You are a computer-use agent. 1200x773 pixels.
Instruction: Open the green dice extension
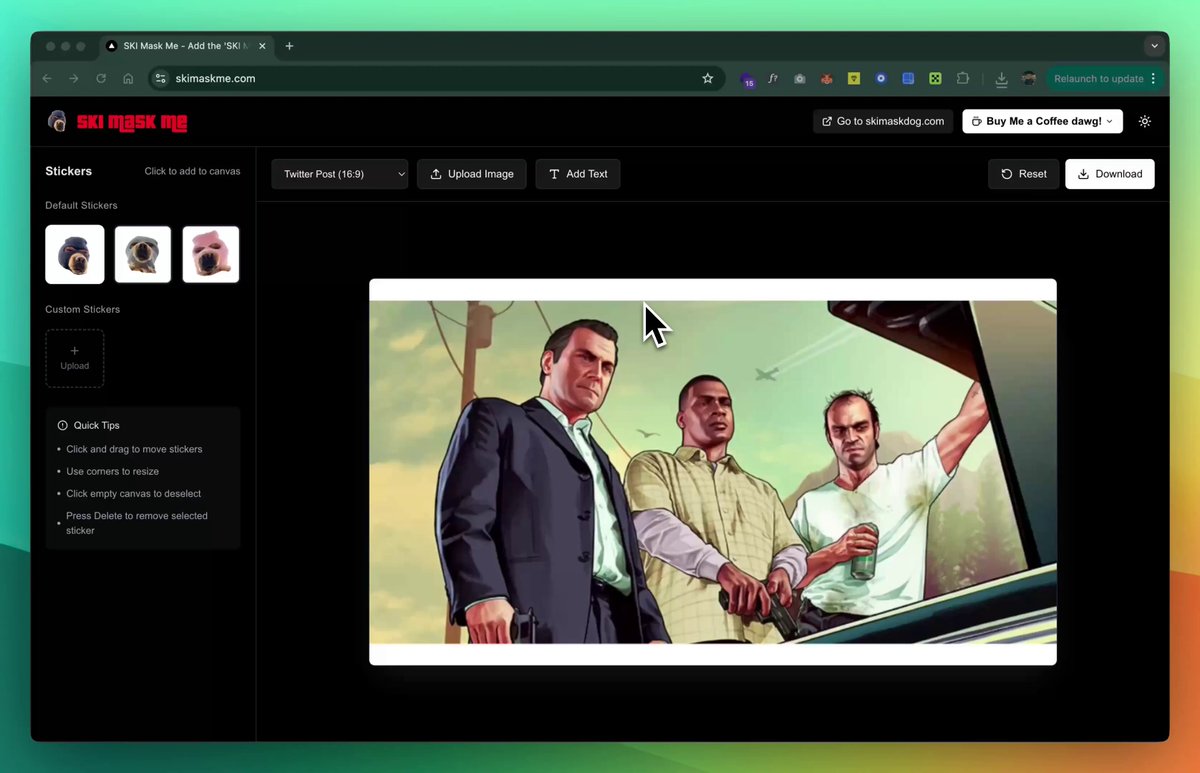(935, 78)
